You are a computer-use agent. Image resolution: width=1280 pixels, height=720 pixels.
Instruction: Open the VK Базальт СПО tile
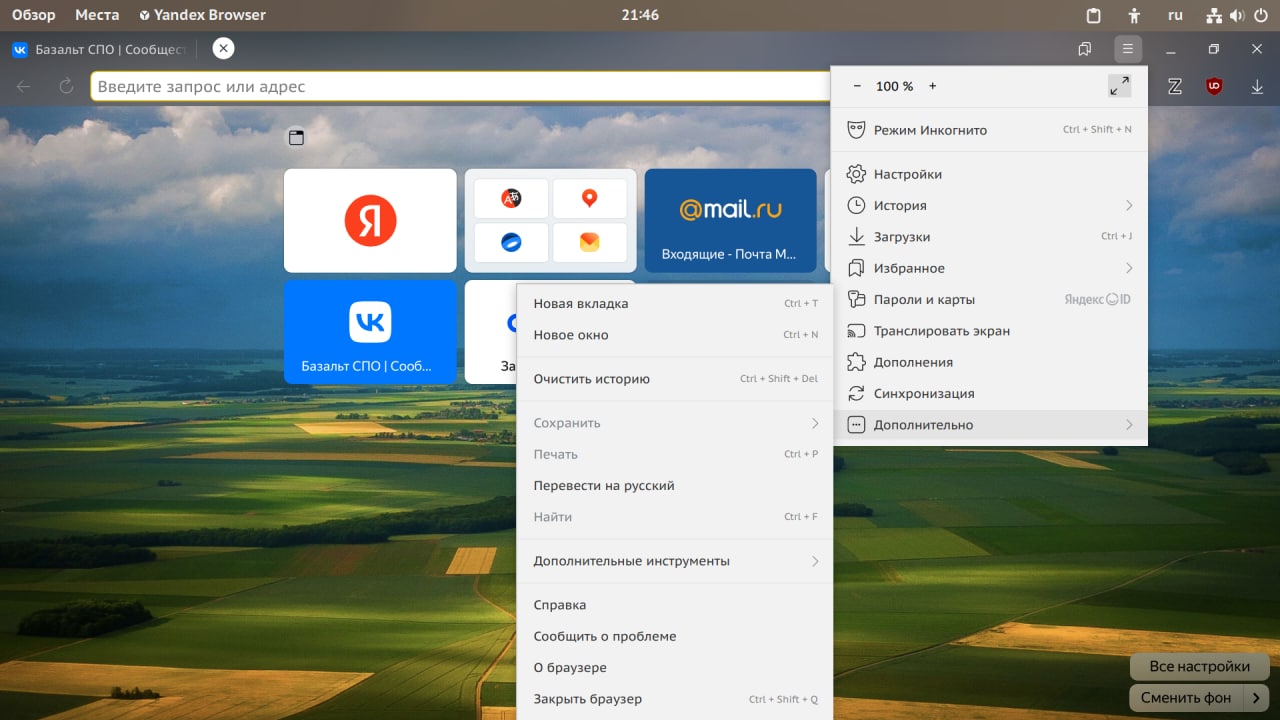click(370, 332)
